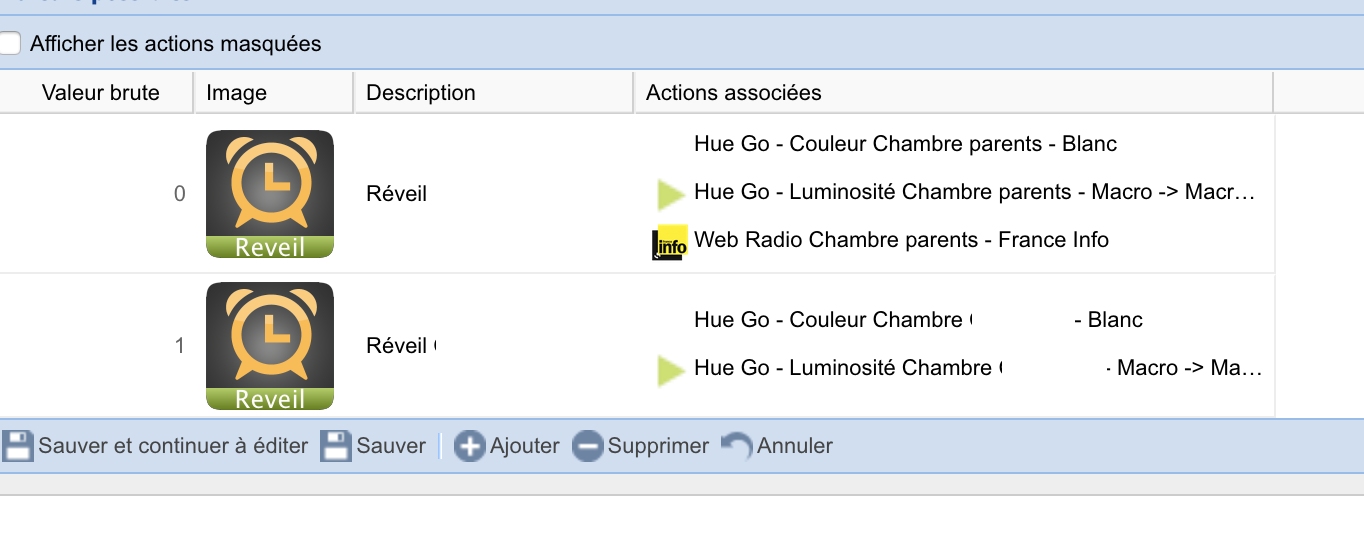1364x556 pixels.
Task: Click the France Info radio icon
Action: pos(669,242)
